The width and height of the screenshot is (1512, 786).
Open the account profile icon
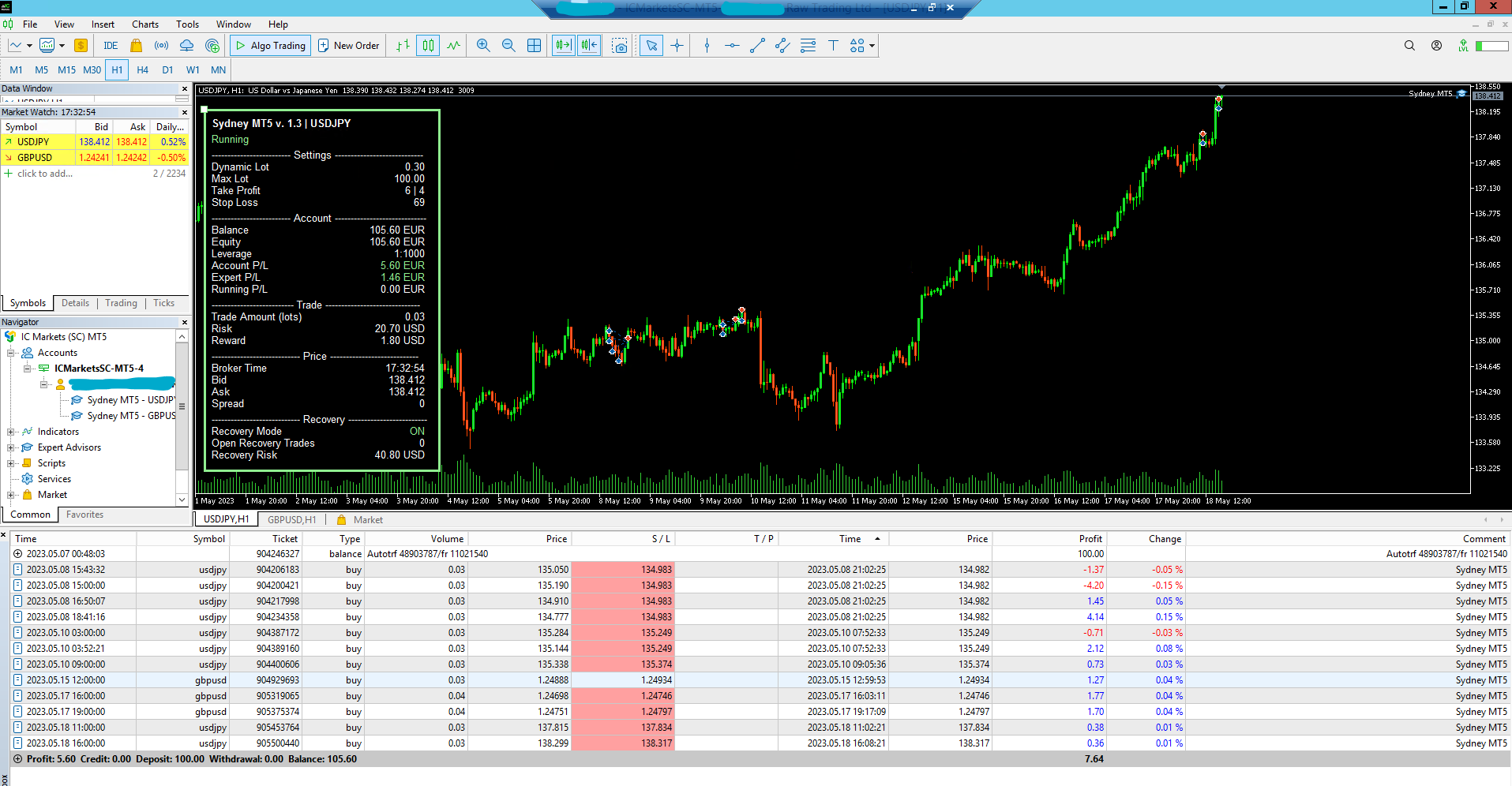[1436, 46]
